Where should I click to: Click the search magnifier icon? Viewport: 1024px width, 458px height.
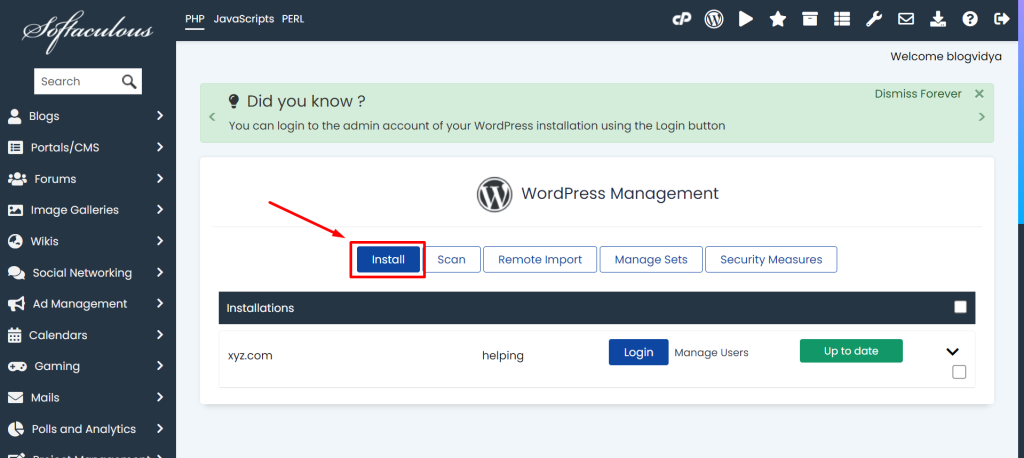coord(129,82)
